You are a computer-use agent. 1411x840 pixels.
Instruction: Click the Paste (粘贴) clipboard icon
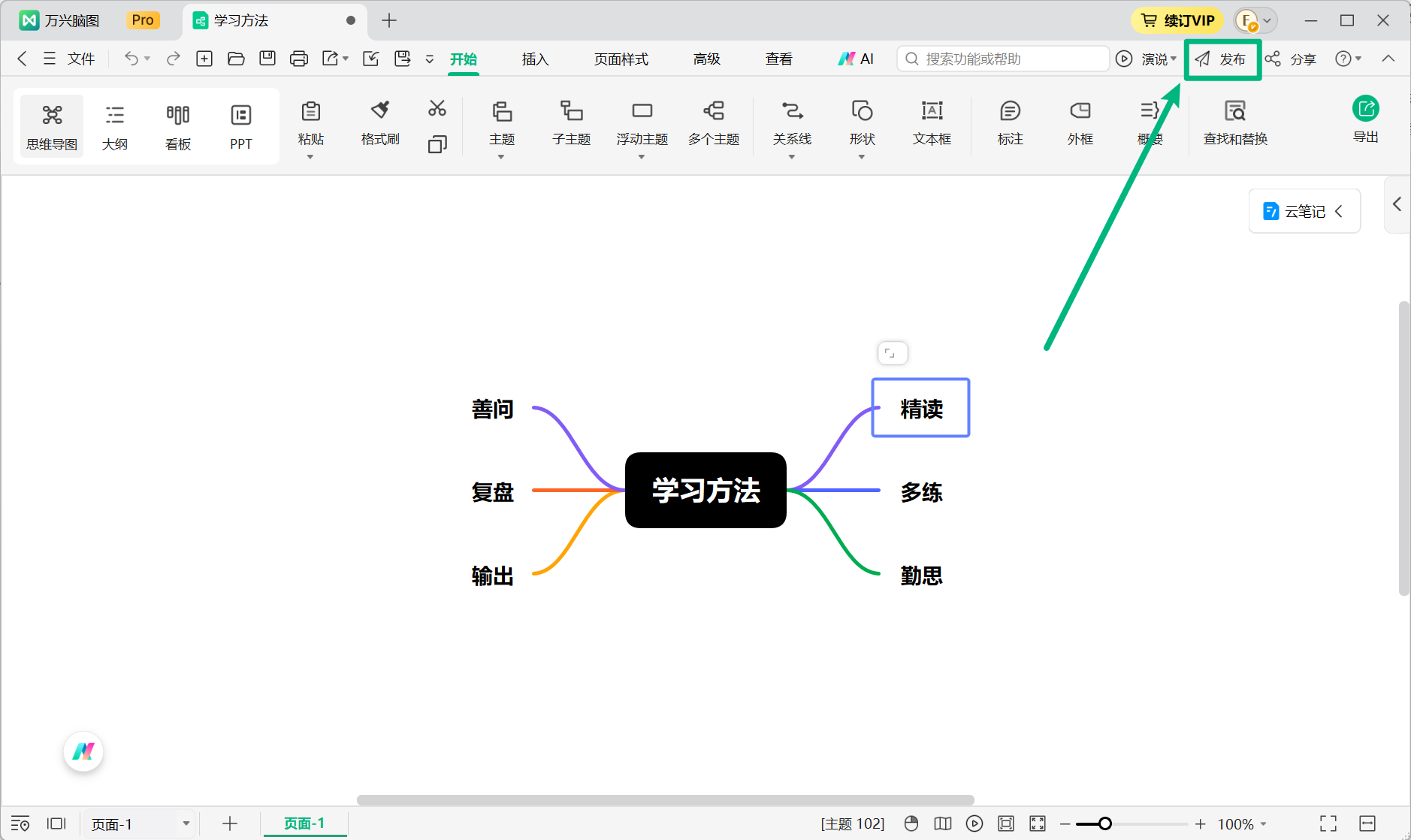310,112
